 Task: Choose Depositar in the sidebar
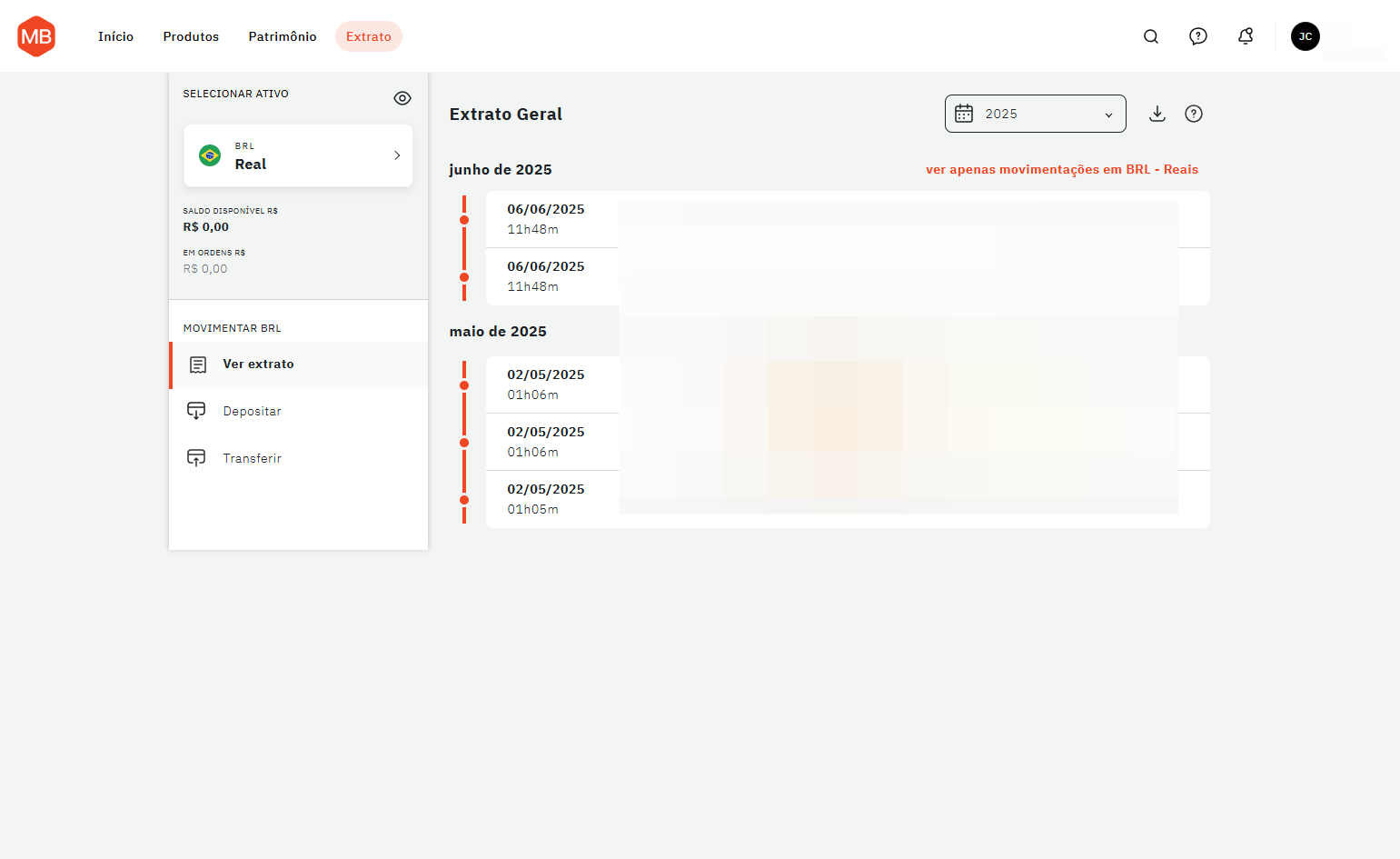click(x=298, y=411)
